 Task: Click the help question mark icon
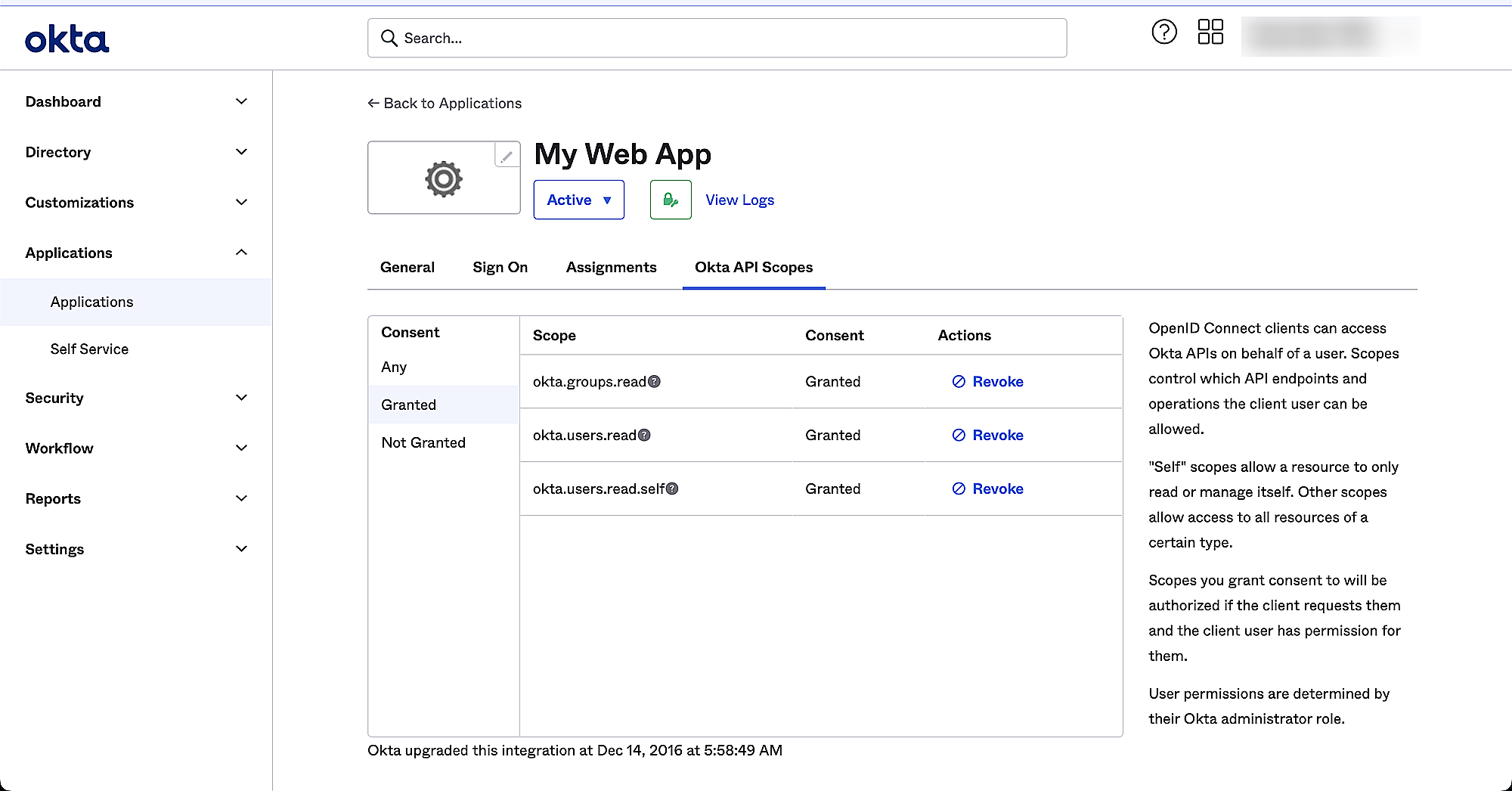click(1163, 32)
